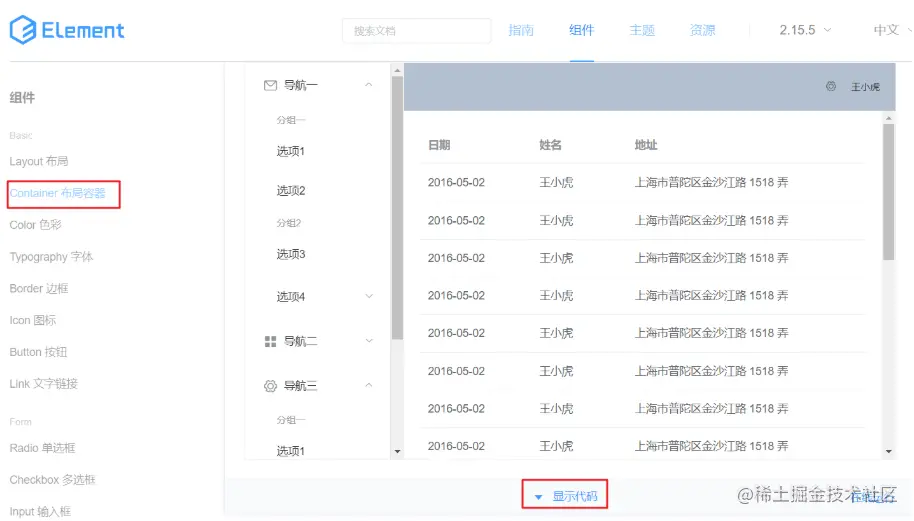Click the triangle icon next to 显示代码
This screenshot has height=521, width=914.
[x=538, y=497]
